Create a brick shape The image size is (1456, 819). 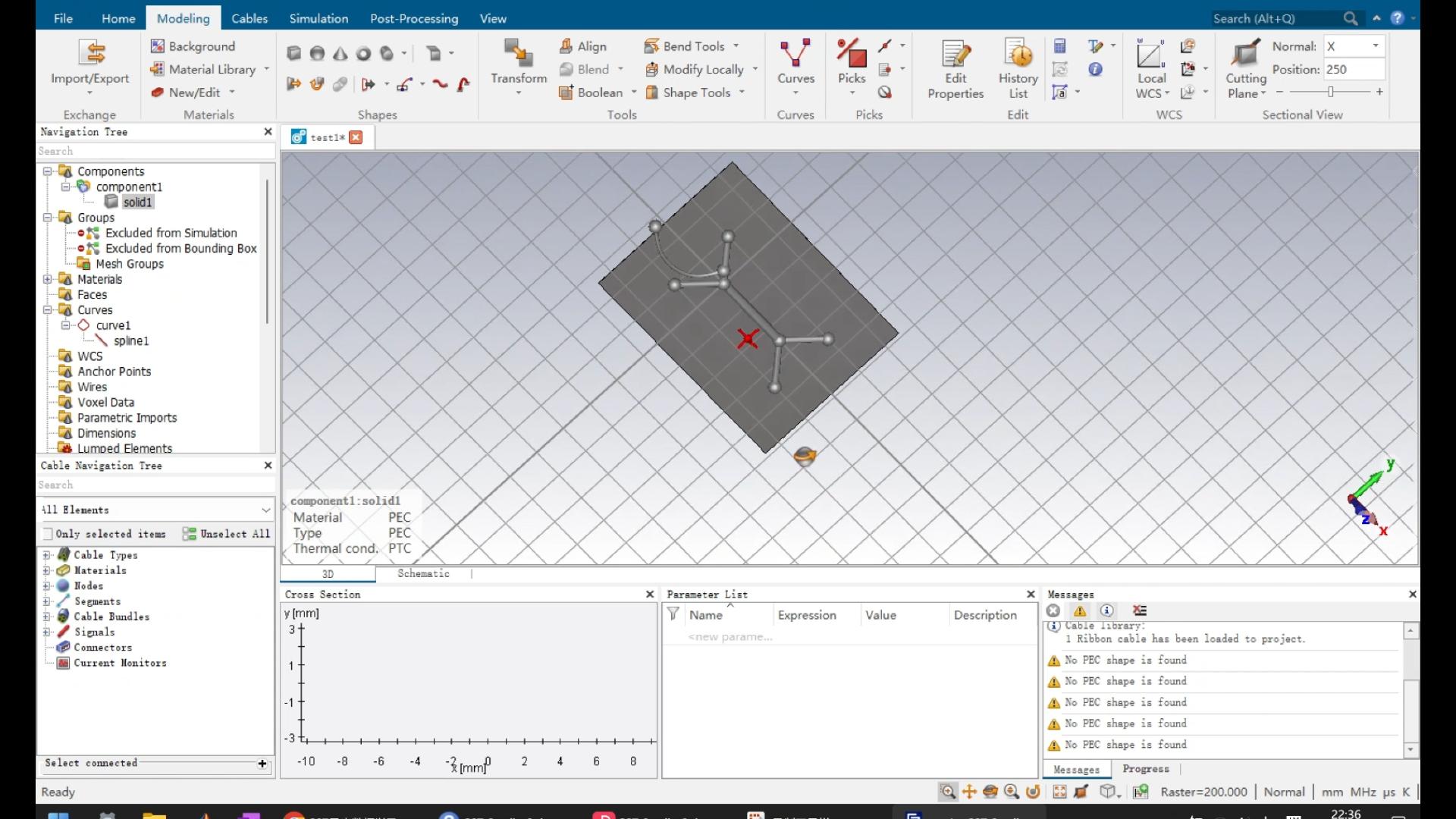(x=294, y=53)
